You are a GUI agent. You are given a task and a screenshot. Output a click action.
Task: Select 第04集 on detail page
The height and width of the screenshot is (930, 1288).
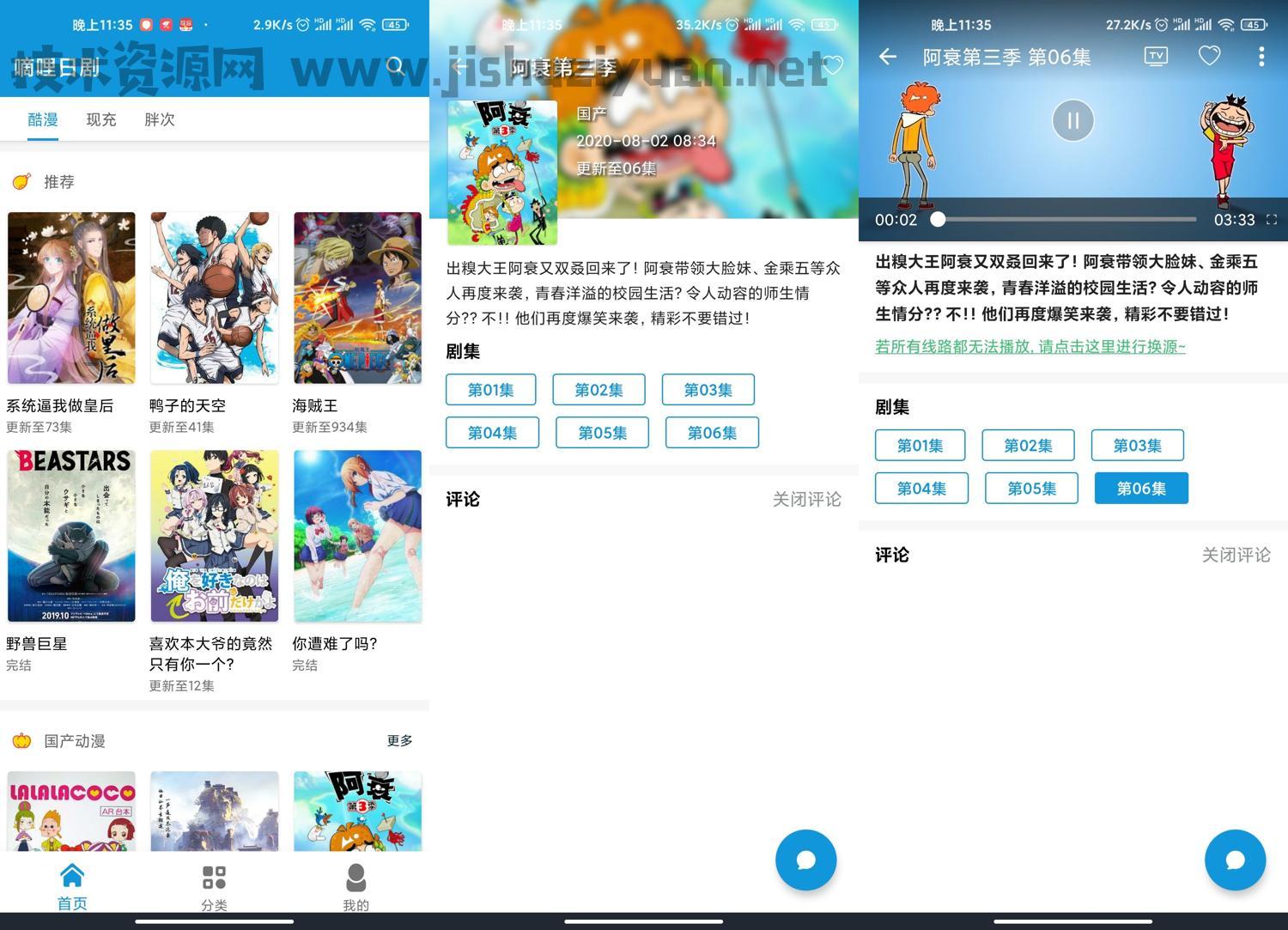pos(492,433)
